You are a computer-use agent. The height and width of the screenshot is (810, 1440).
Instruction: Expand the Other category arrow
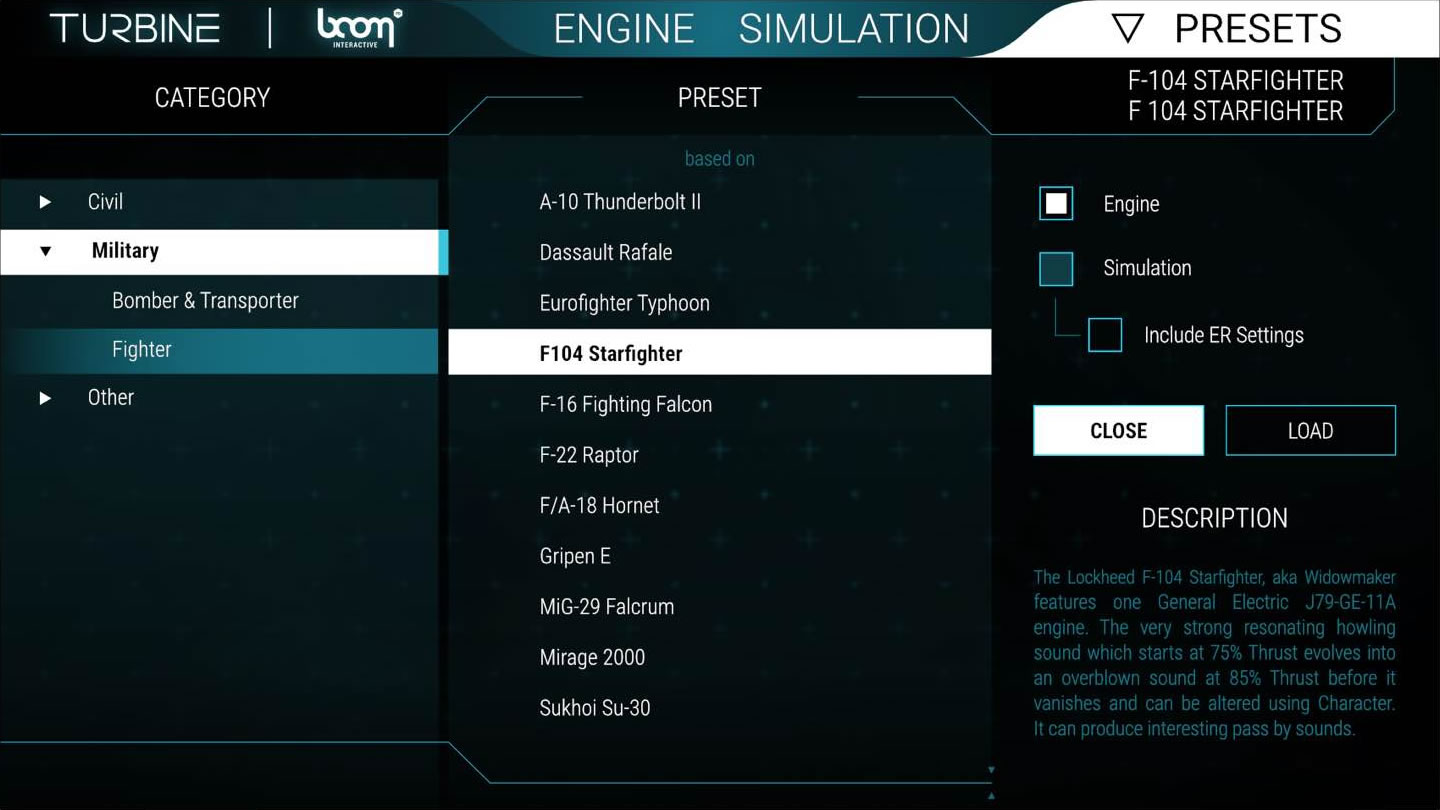click(45, 398)
